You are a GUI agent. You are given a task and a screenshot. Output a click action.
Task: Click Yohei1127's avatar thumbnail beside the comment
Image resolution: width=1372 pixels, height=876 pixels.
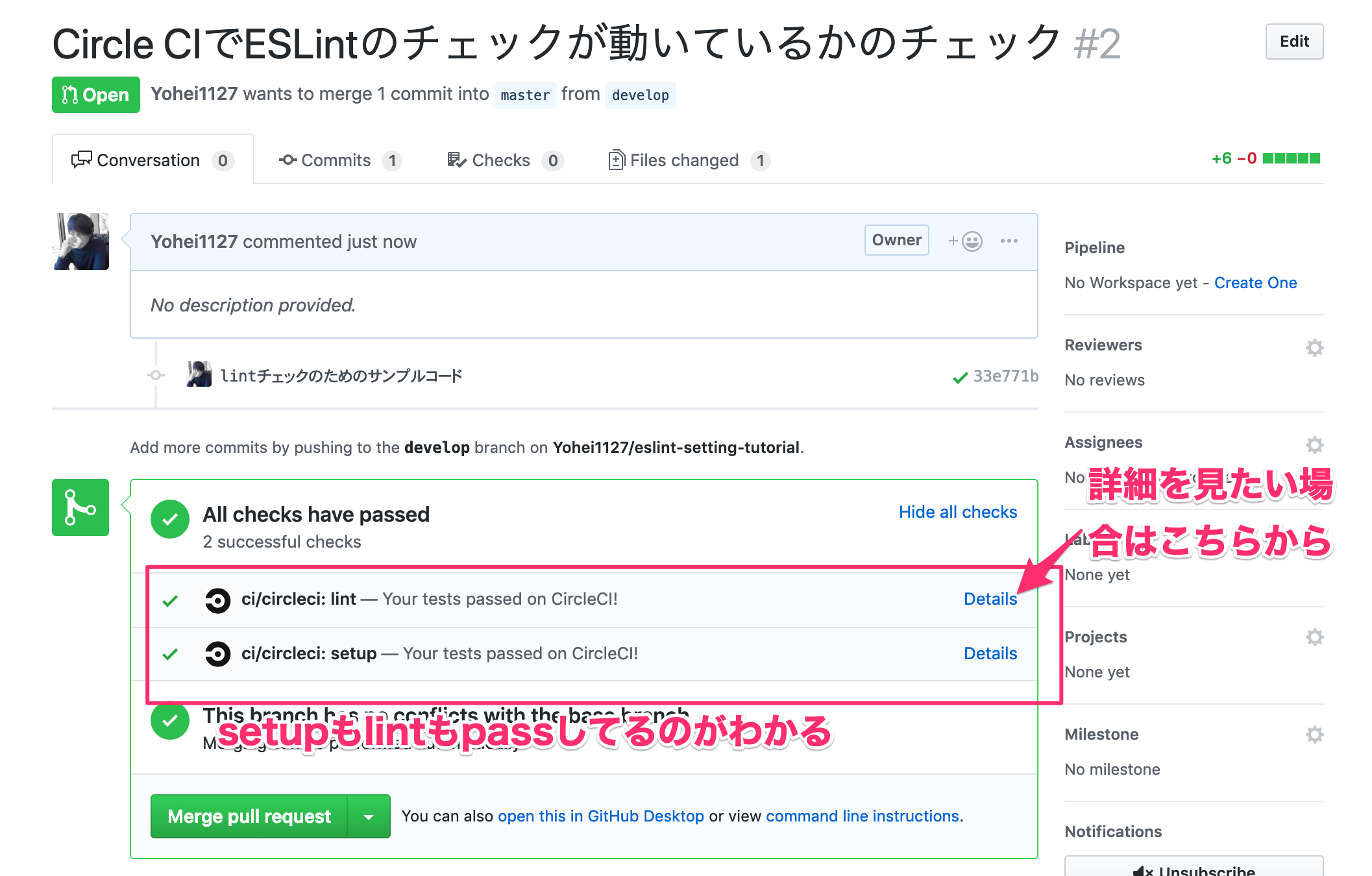click(x=80, y=241)
